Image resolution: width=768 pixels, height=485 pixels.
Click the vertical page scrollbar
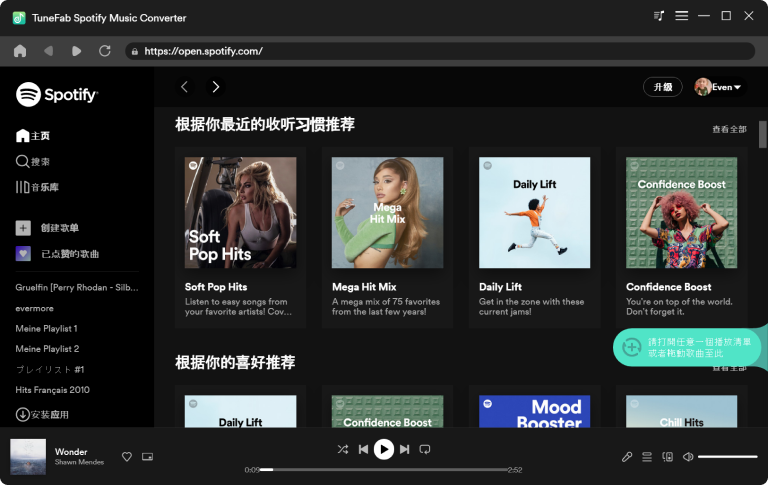tap(763, 134)
